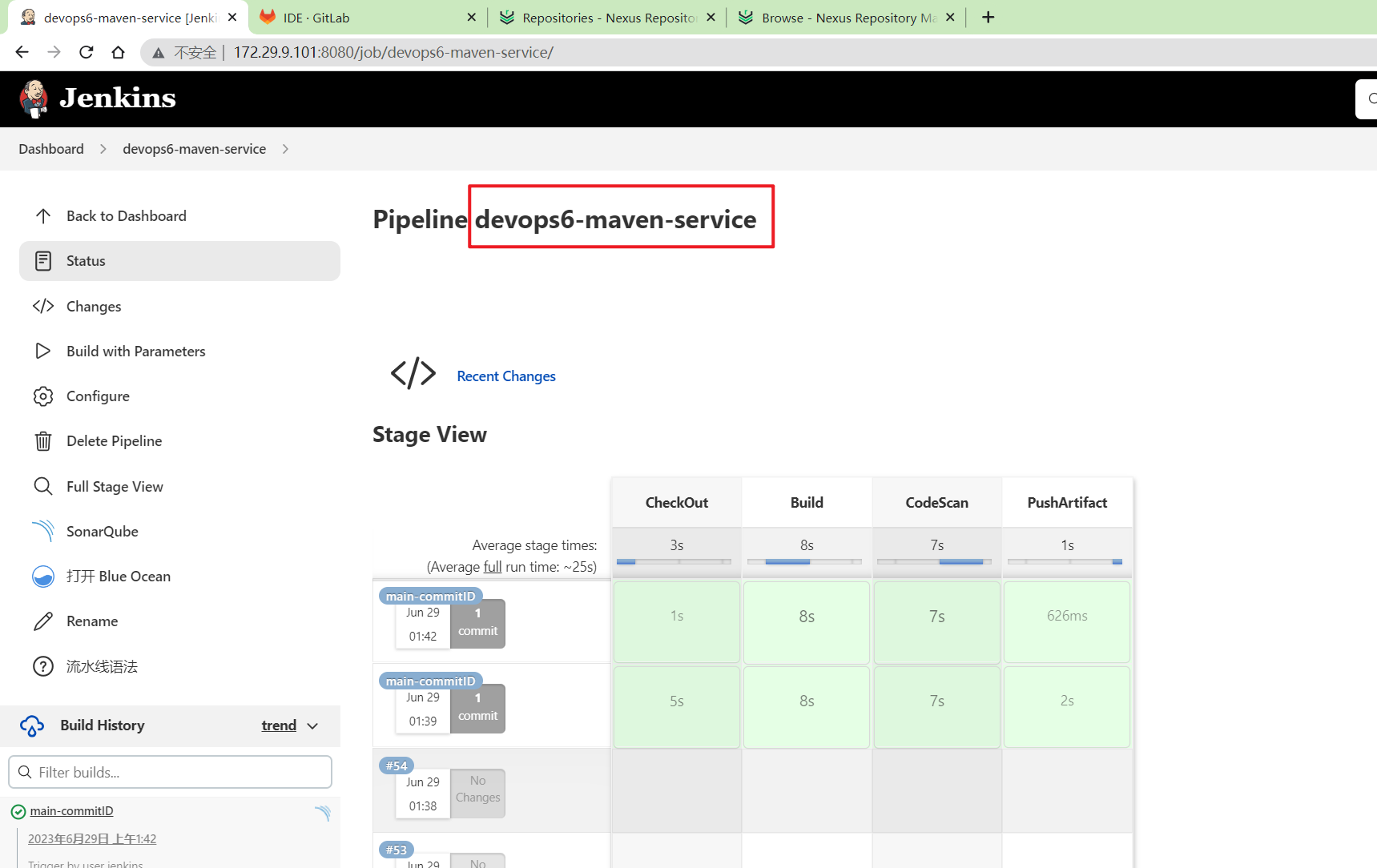
Task: Click the address bar URL
Action: tap(393, 53)
